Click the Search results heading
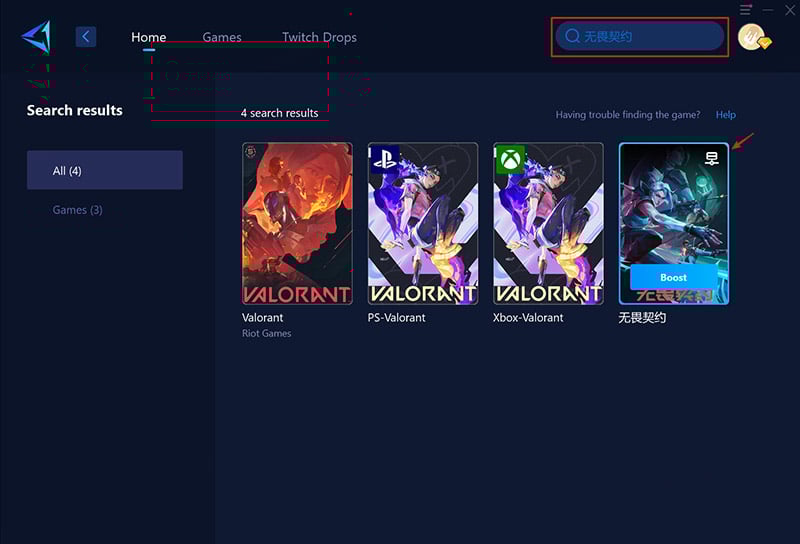 pos(74,110)
